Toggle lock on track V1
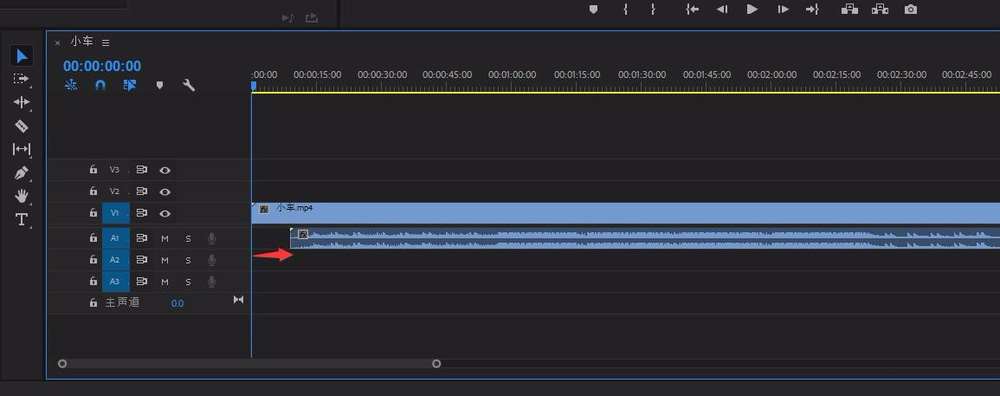 (x=93, y=213)
